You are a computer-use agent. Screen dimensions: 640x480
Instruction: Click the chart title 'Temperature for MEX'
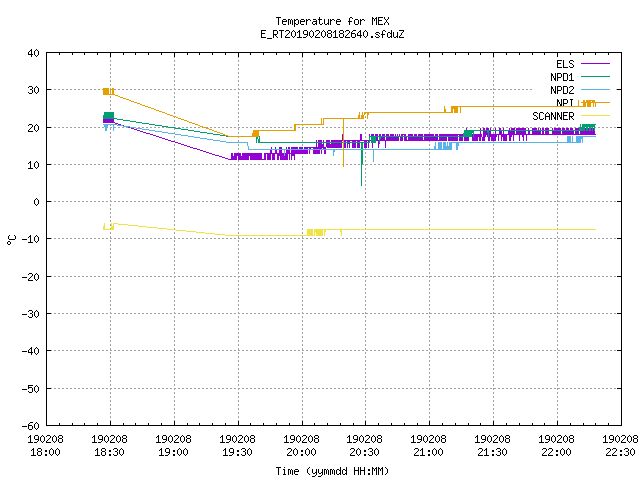(332, 21)
